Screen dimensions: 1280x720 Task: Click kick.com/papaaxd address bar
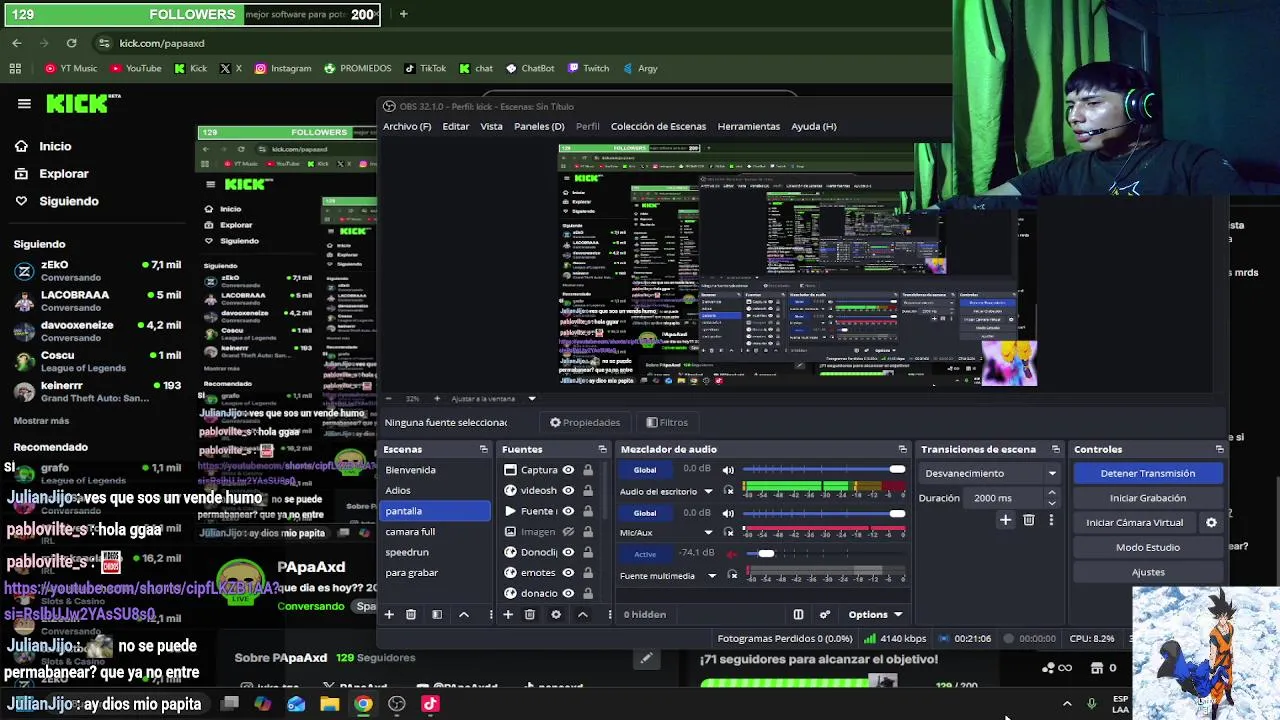pos(161,43)
